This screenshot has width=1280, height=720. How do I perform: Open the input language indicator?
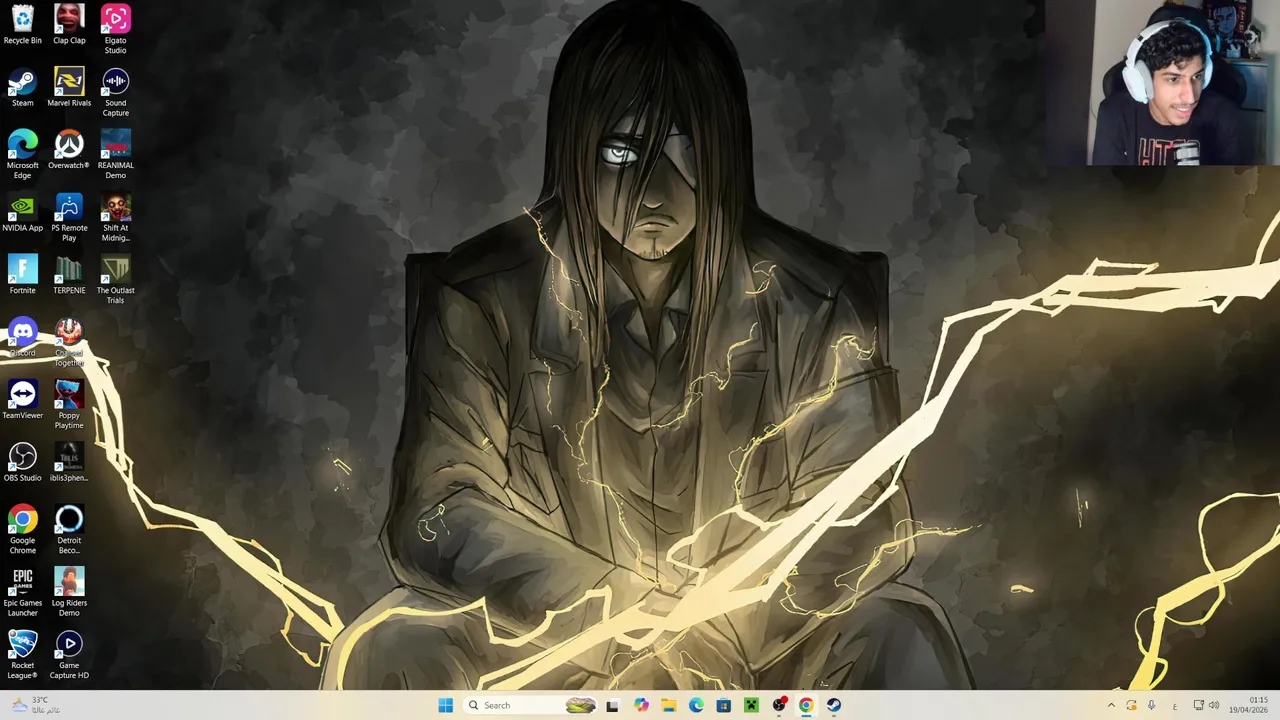pyautogui.click(x=1175, y=705)
